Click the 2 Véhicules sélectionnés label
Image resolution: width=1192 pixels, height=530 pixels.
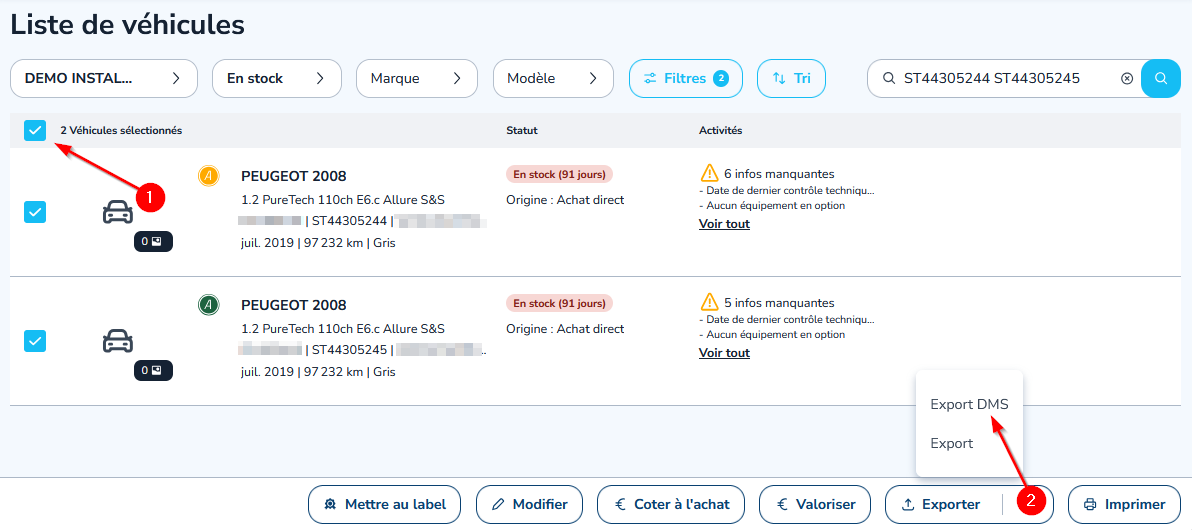point(122,131)
